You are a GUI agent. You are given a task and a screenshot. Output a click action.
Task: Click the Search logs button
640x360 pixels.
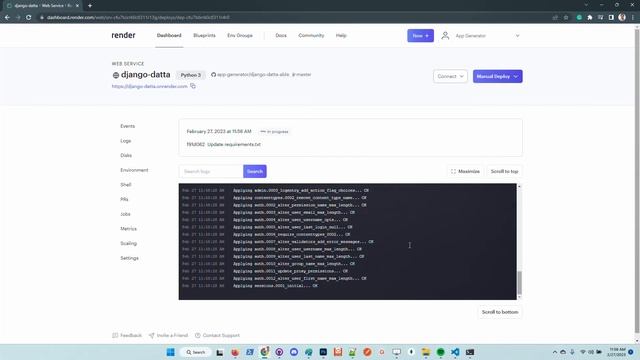[x=255, y=171]
